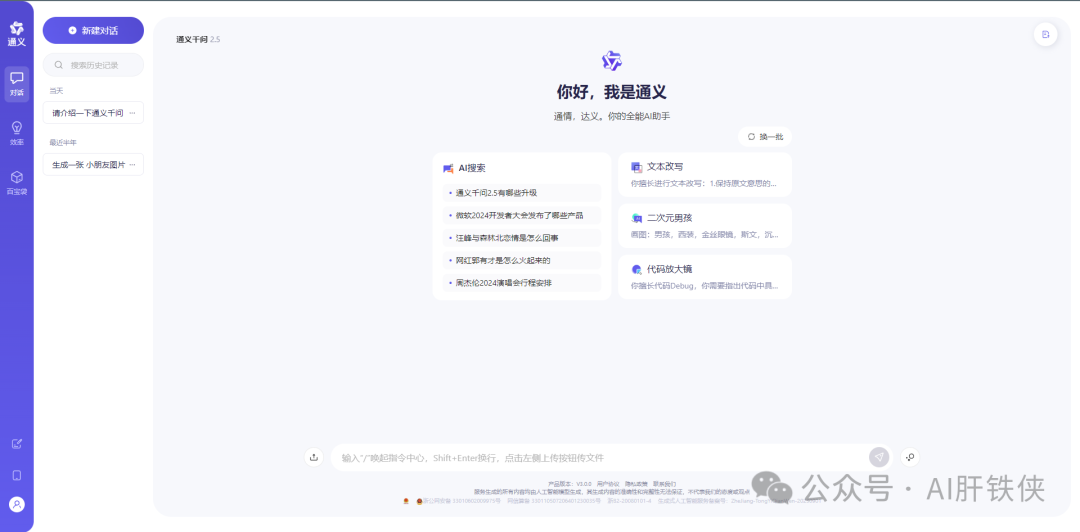
Task: Open the 对话 chat section
Action: 17,84
